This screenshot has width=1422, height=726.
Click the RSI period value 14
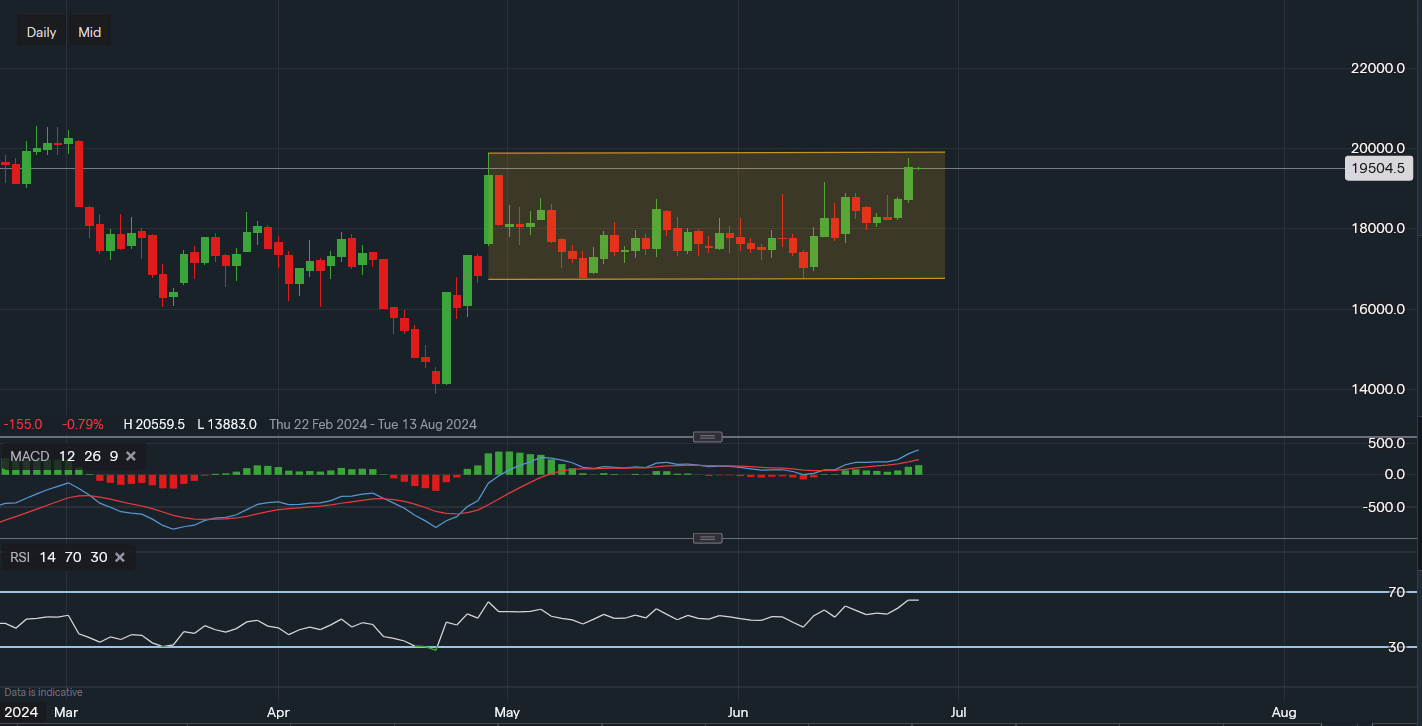(48, 557)
